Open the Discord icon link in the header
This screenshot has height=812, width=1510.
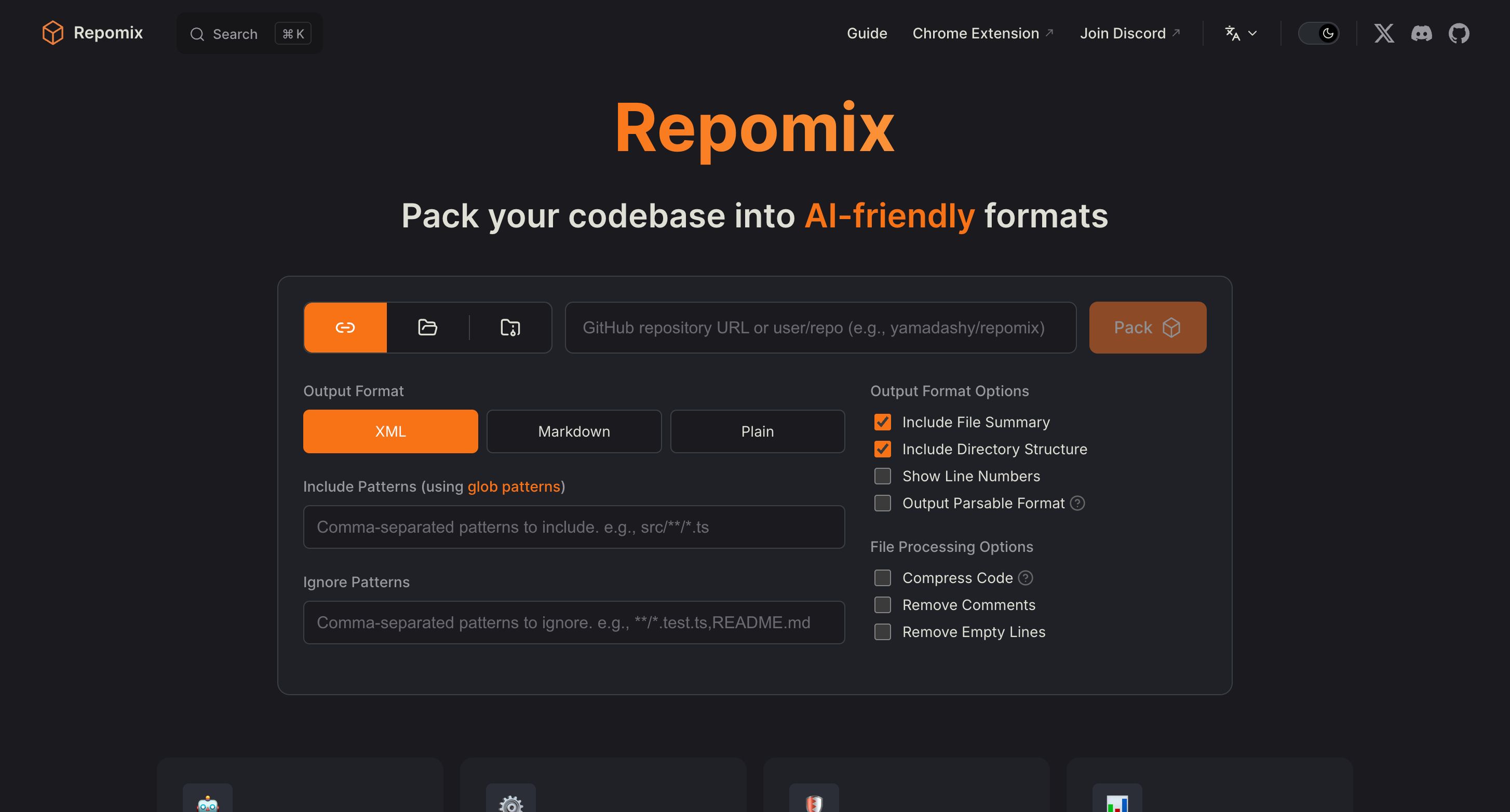pos(1422,33)
